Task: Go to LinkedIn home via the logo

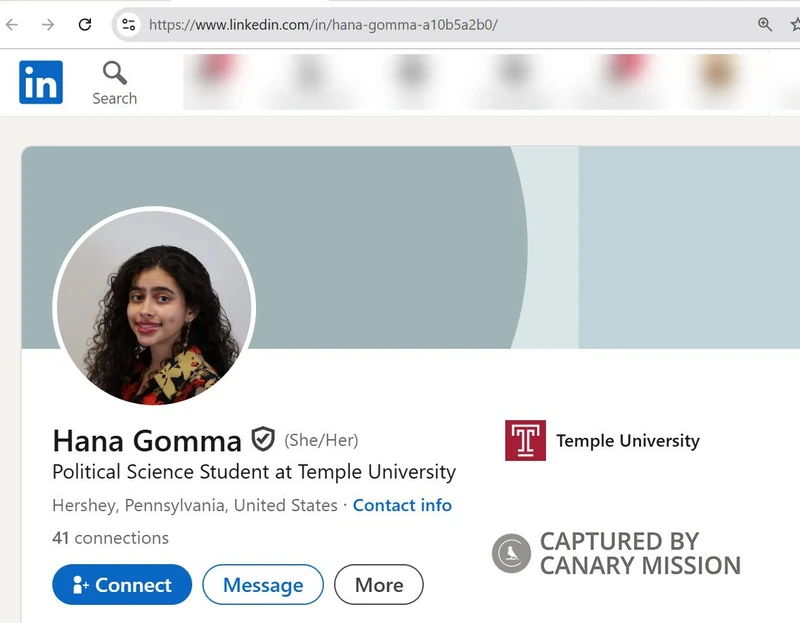Action: coord(41,82)
